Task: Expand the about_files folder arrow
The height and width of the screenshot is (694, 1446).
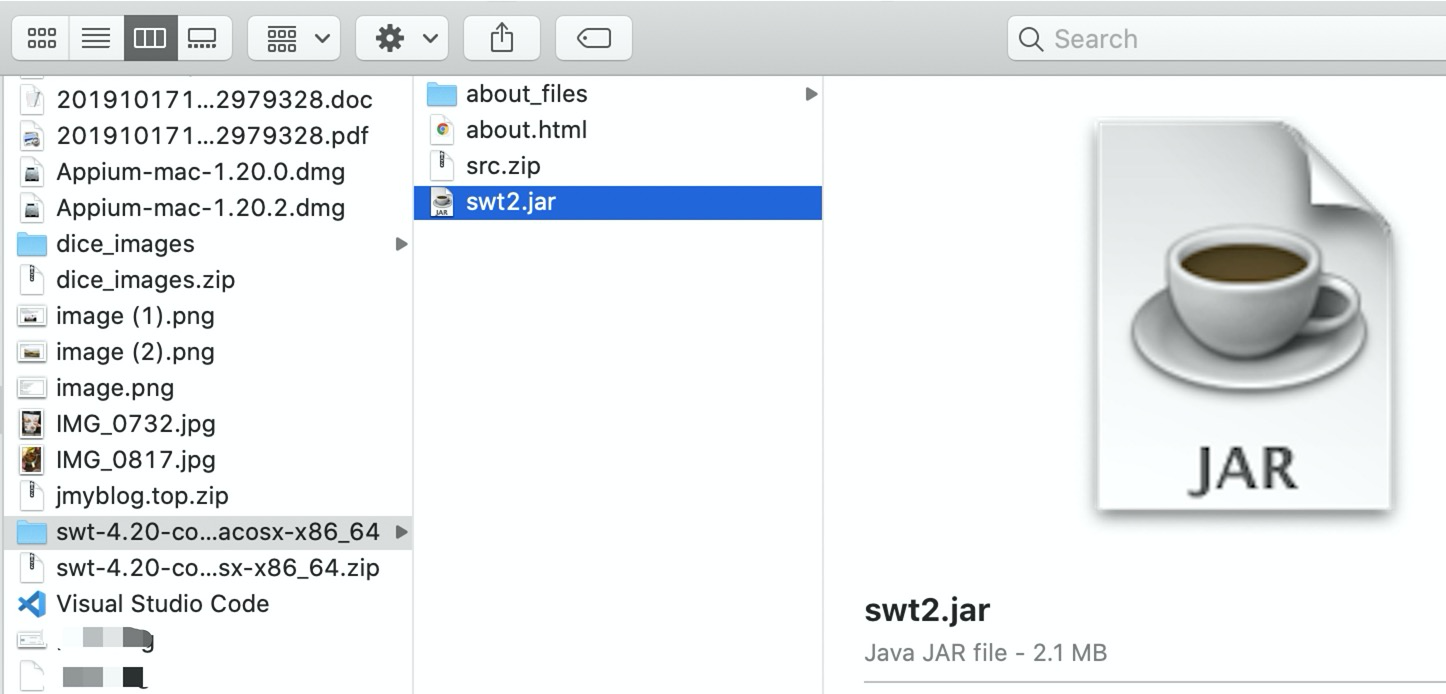Action: (811, 94)
